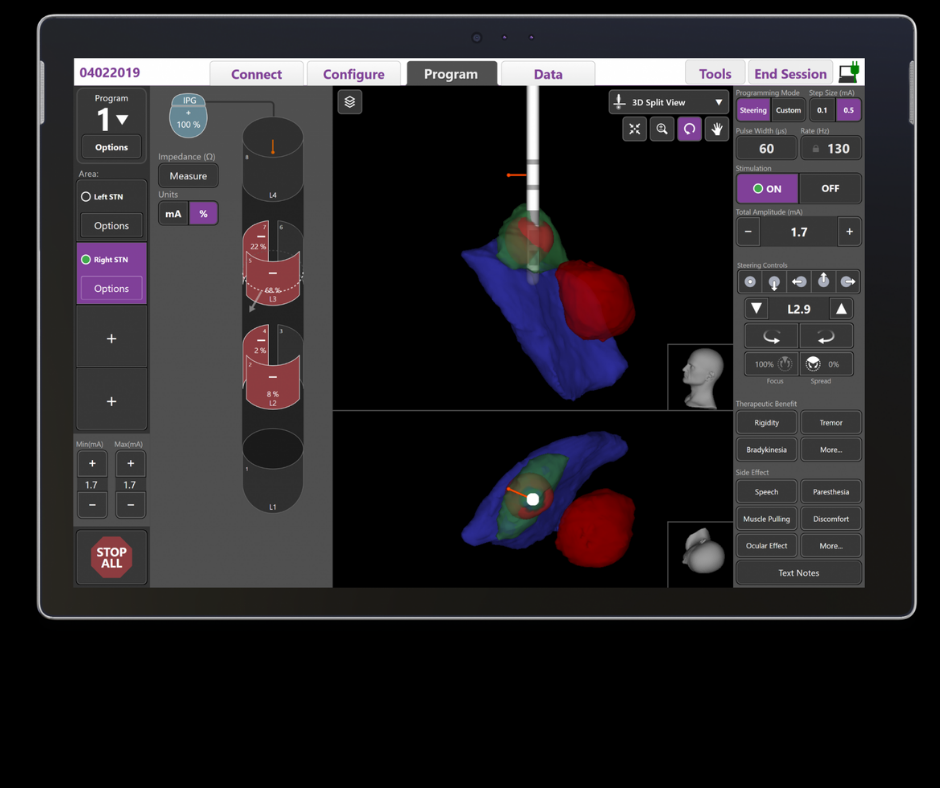This screenshot has width=940, height=788.
Task: Steer the stimulation field upward
Action: coord(823,281)
